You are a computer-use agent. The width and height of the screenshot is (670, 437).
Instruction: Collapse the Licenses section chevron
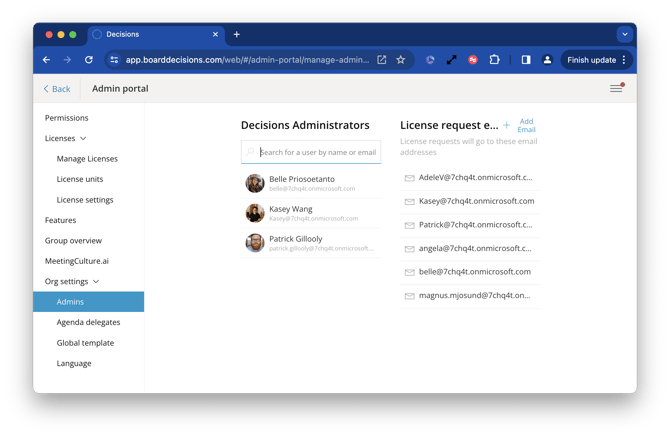83,138
